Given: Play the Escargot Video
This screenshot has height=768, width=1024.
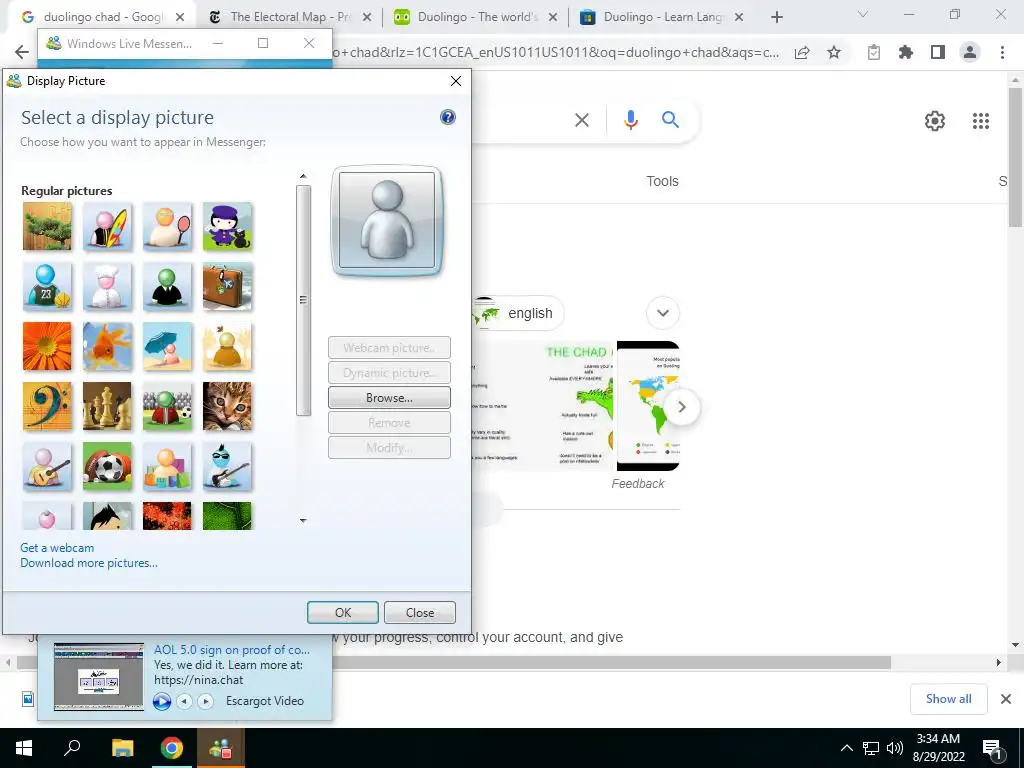Looking at the screenshot, I should [162, 701].
